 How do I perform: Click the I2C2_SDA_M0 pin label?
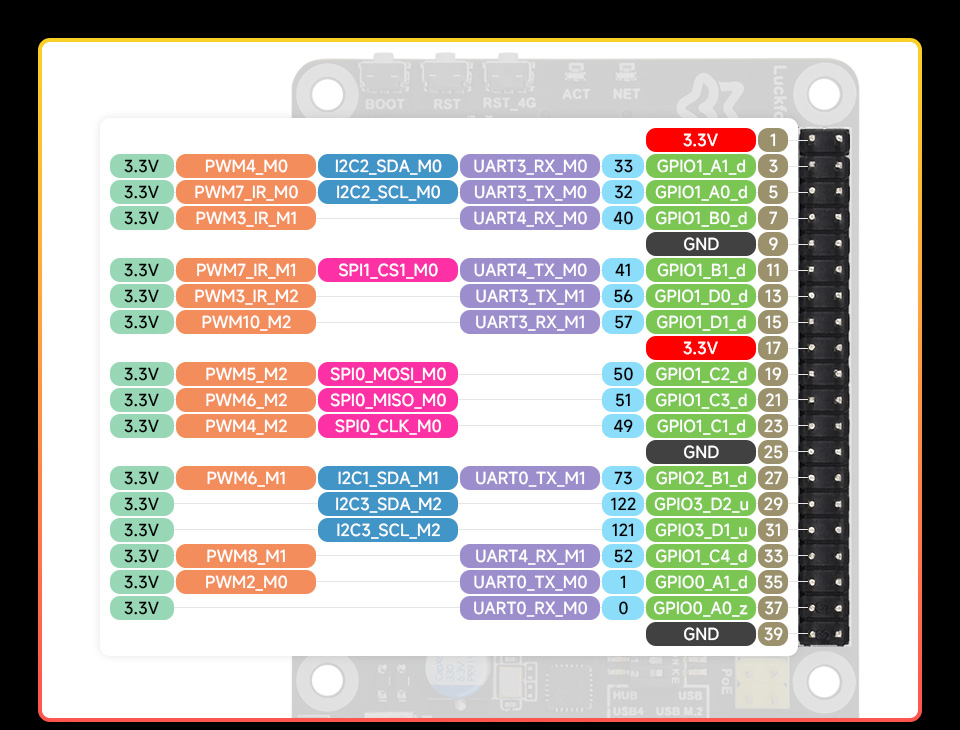click(387, 166)
